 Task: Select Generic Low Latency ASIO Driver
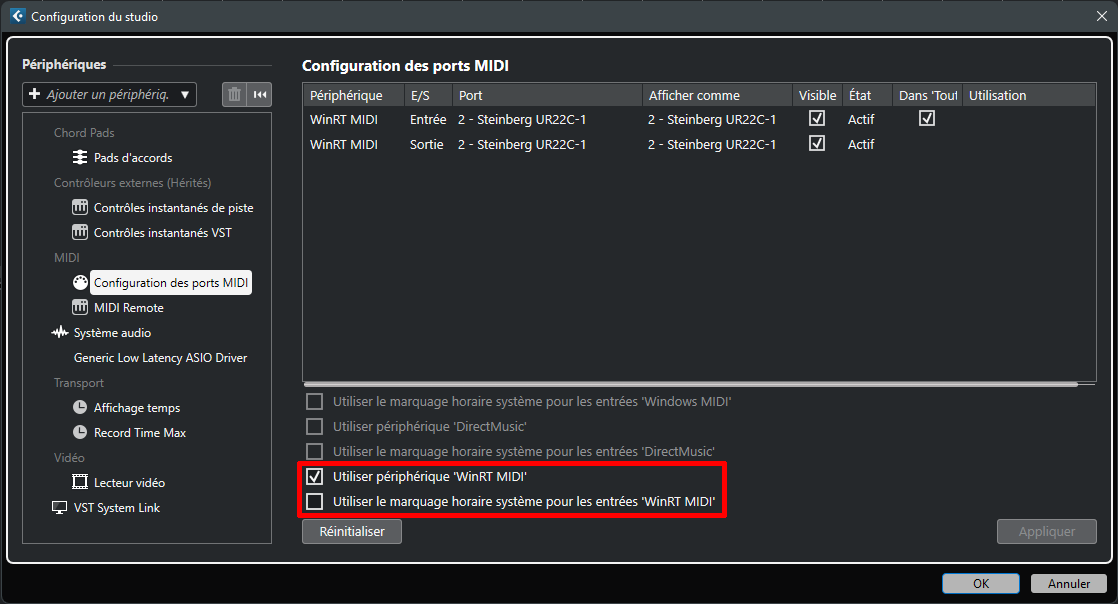coord(160,358)
